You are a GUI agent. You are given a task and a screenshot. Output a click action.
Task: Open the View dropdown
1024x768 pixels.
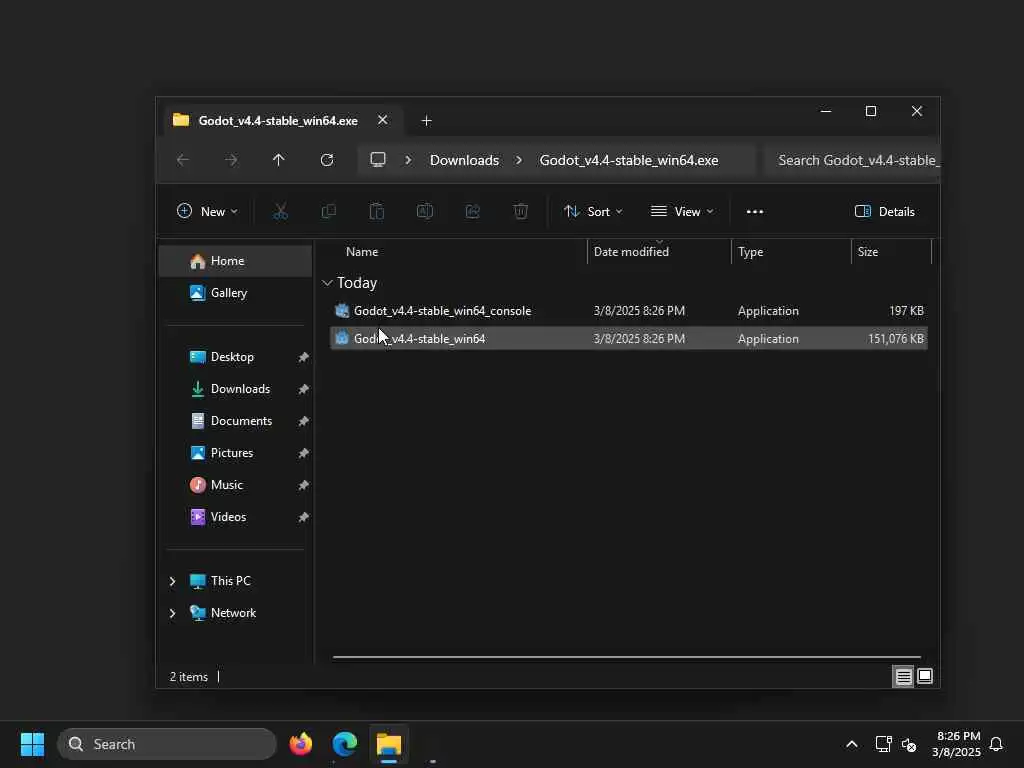point(682,212)
